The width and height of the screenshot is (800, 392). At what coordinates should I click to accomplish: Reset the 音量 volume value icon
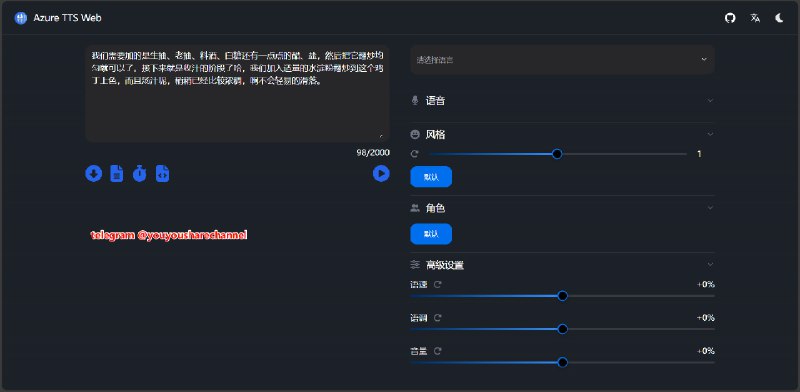click(x=438, y=351)
